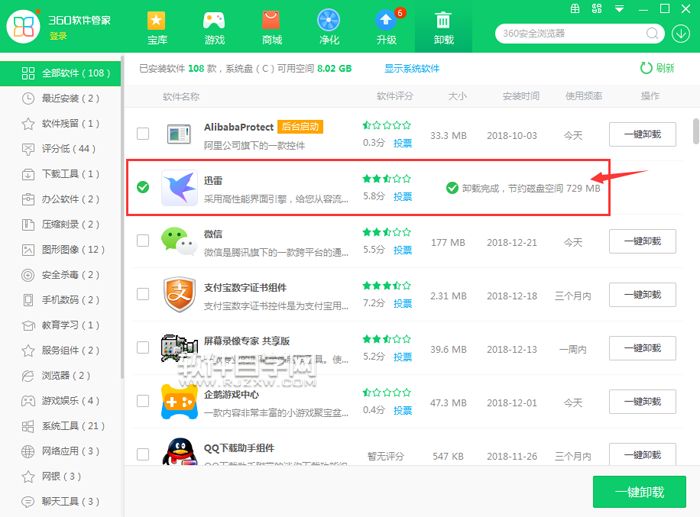Select 图形图像 (12) category
700x517 pixels.
click(61, 250)
